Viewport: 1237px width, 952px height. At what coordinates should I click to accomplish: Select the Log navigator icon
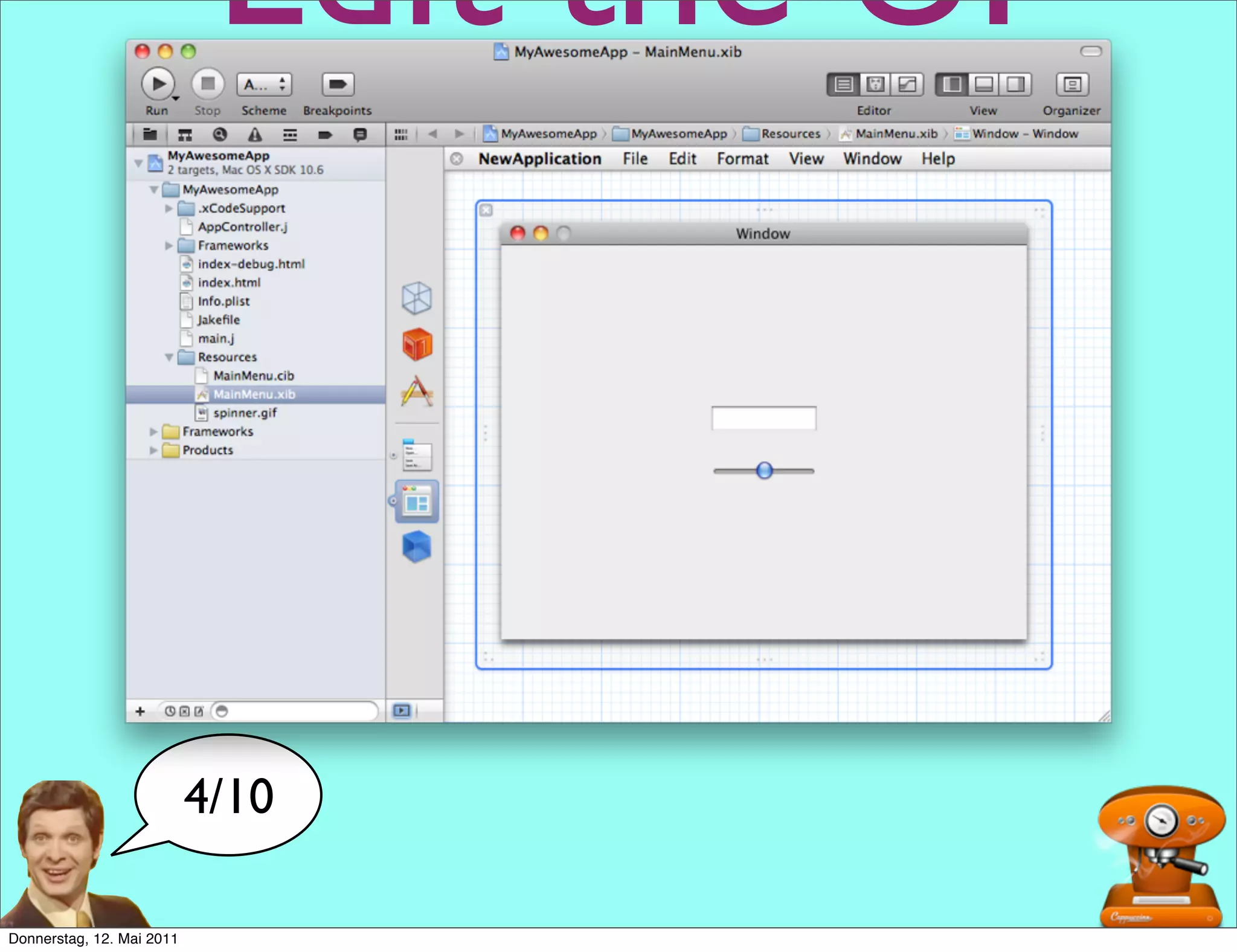coord(360,134)
